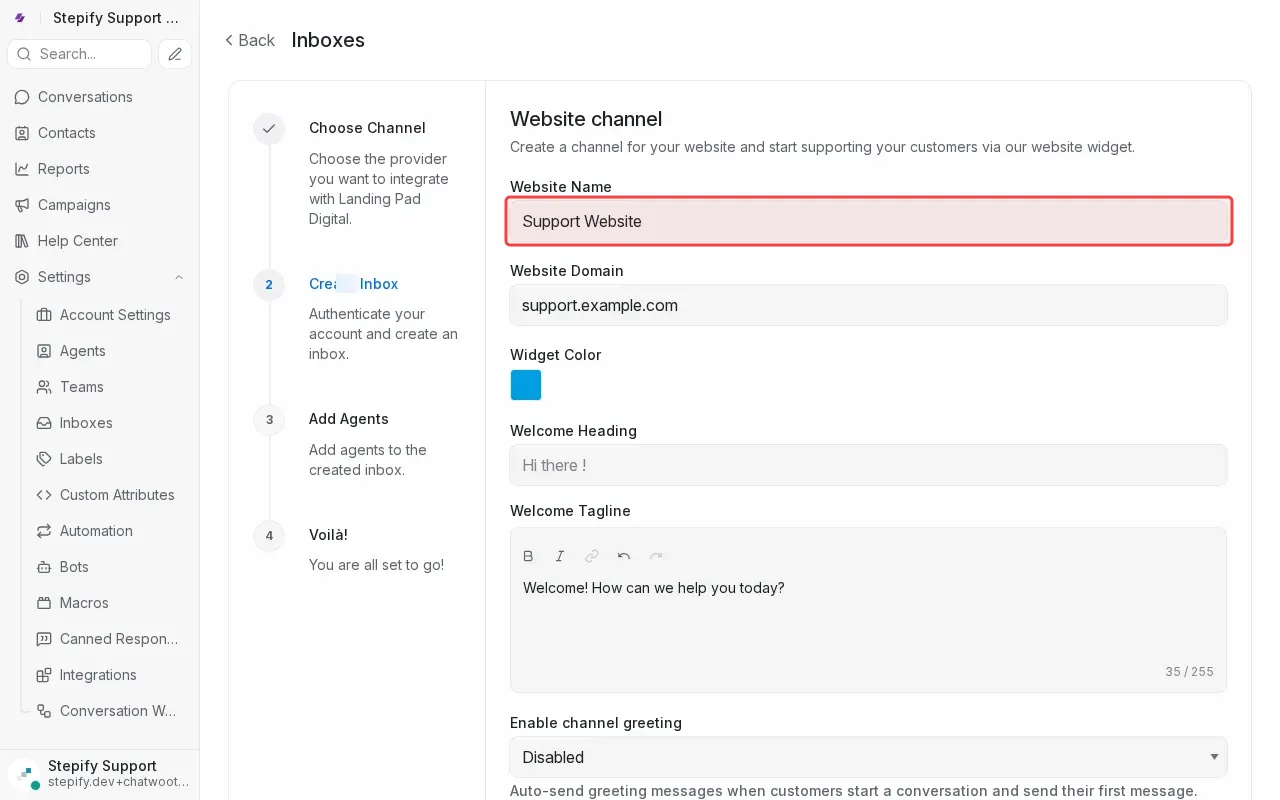Select the Conversations icon in sidebar

tap(21, 97)
